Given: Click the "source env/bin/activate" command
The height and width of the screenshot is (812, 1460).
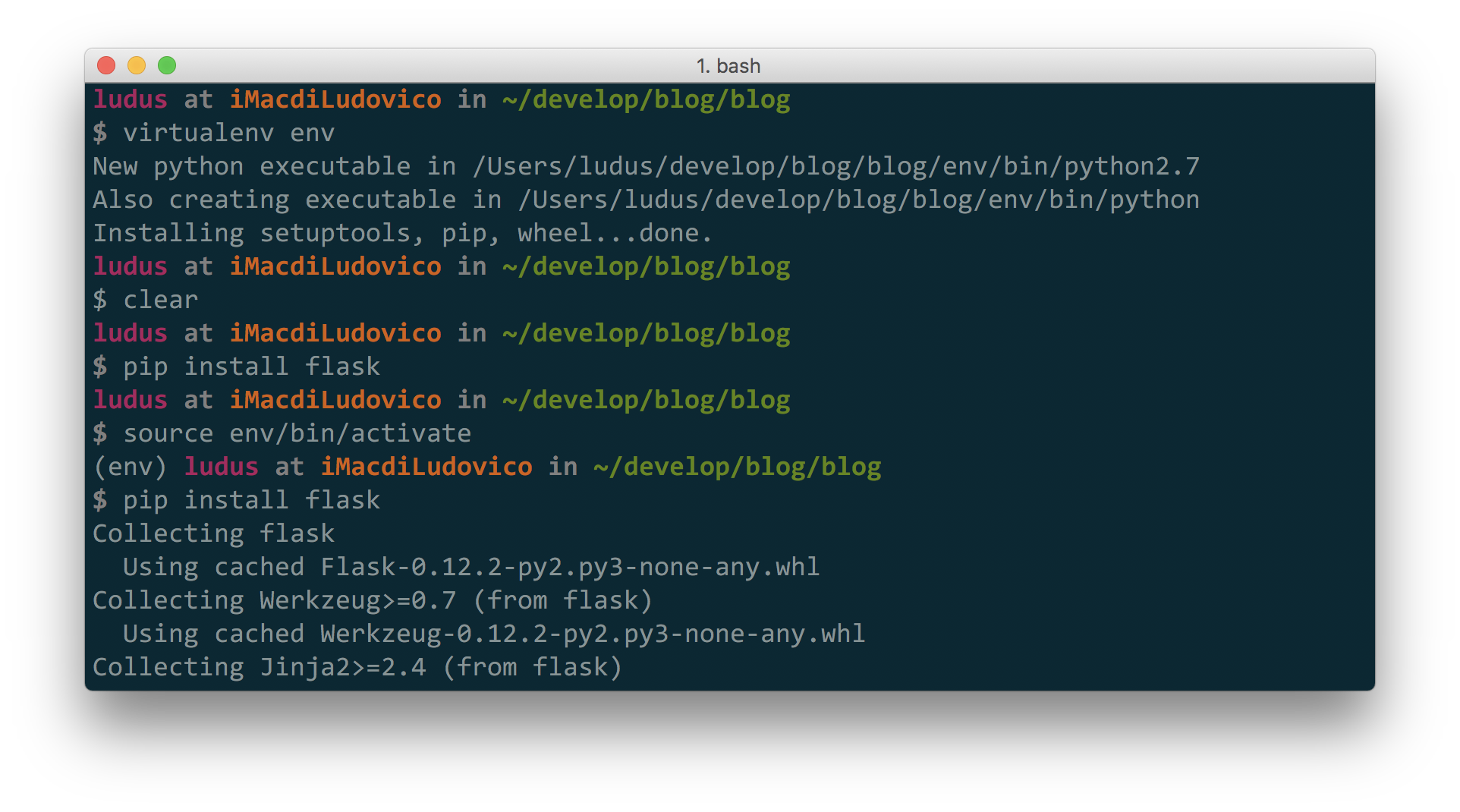Looking at the screenshot, I should 297,433.
